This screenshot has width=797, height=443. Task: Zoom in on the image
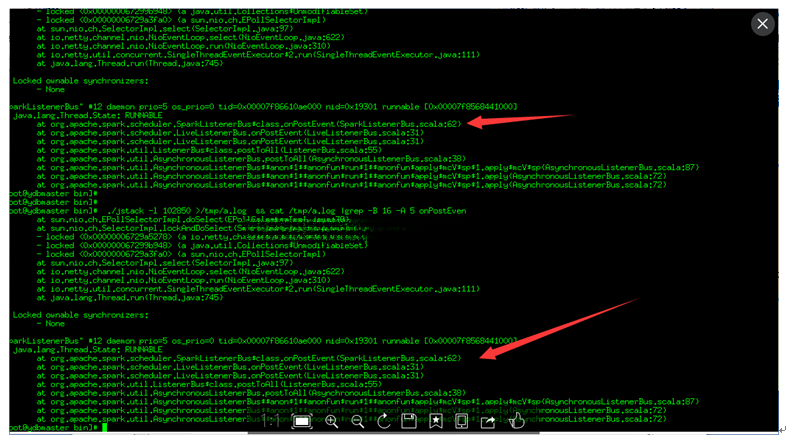coord(331,421)
